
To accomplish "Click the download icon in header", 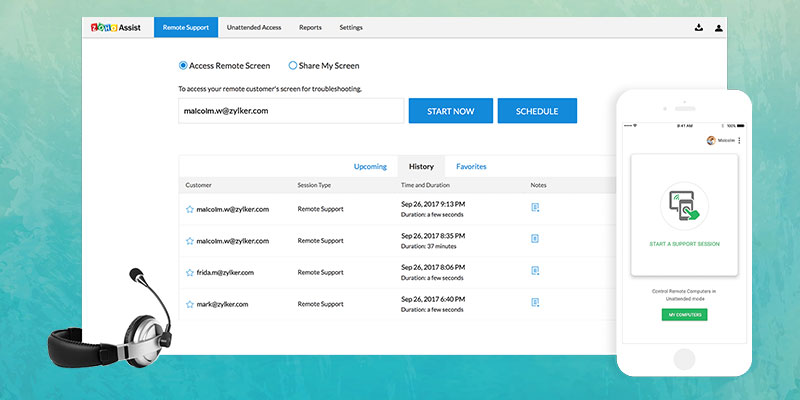I will coord(697,28).
